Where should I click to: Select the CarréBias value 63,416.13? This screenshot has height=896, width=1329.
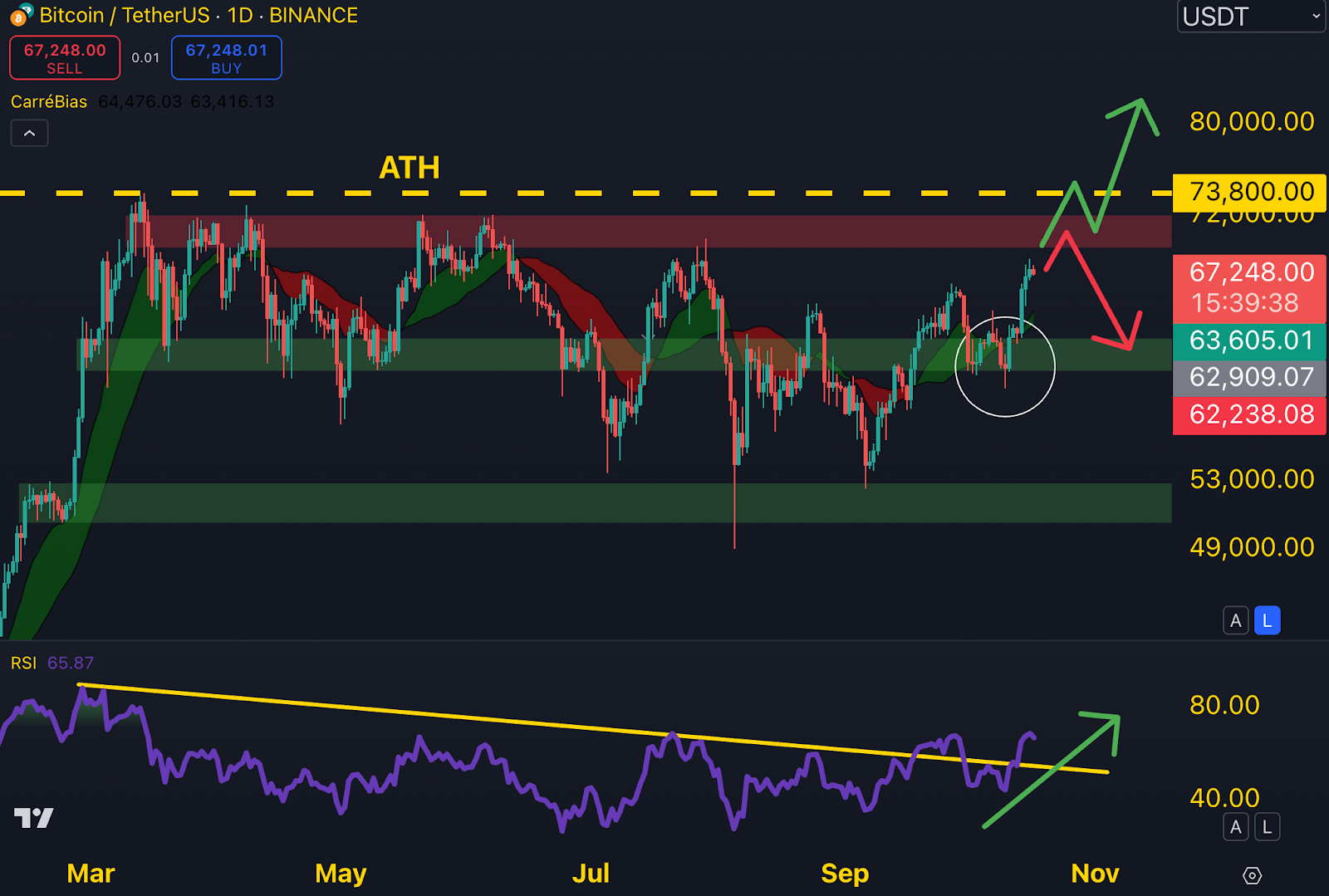click(x=232, y=101)
